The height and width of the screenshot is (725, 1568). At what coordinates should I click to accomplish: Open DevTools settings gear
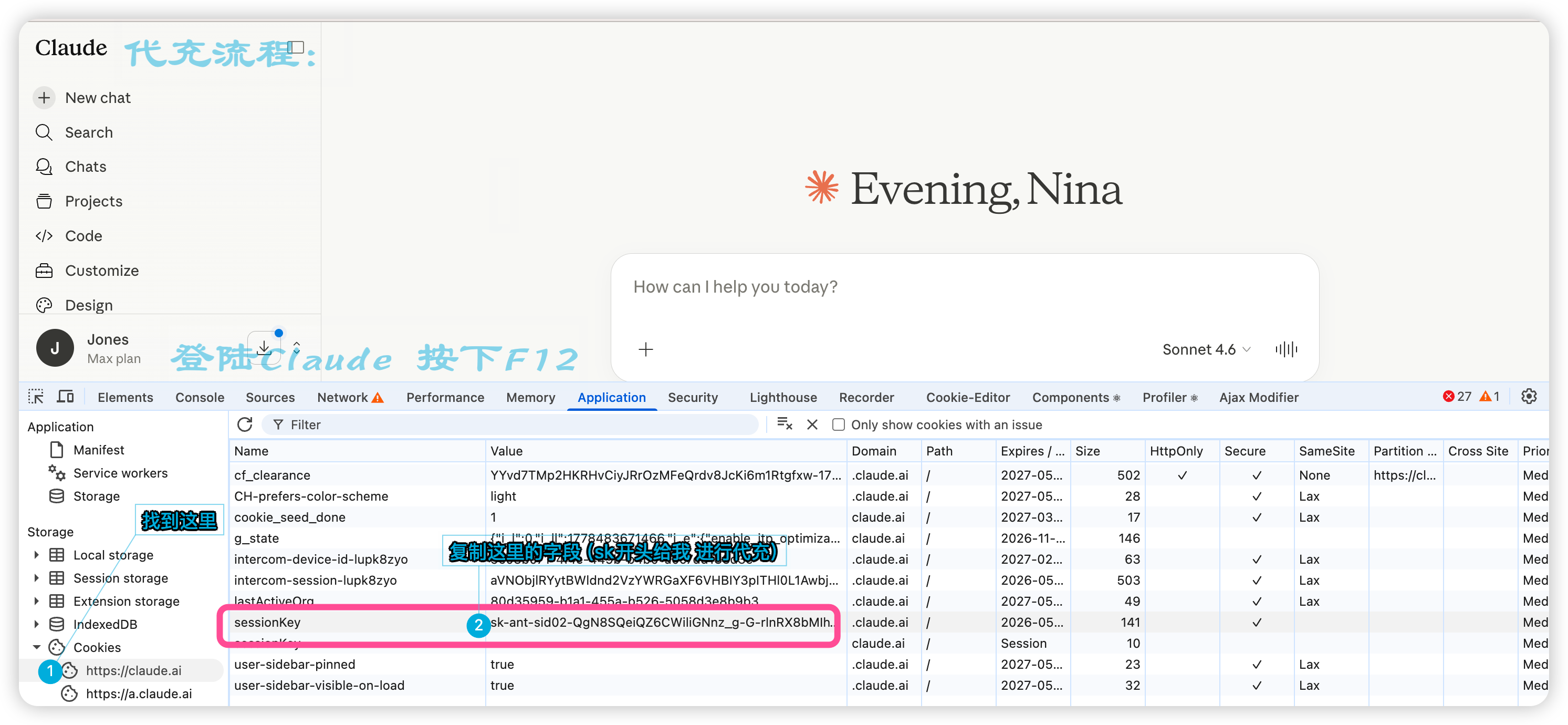[x=1529, y=396]
